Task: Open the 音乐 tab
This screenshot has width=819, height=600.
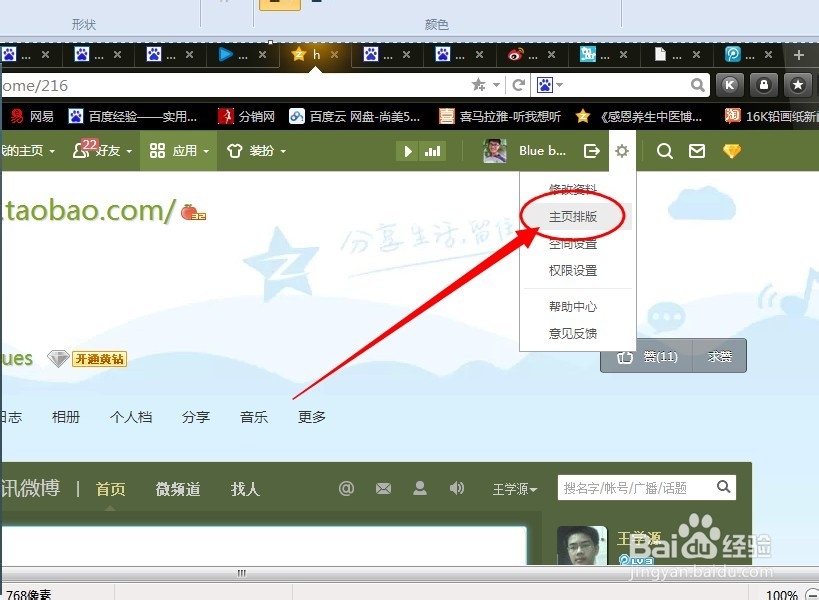Action: tap(254, 417)
